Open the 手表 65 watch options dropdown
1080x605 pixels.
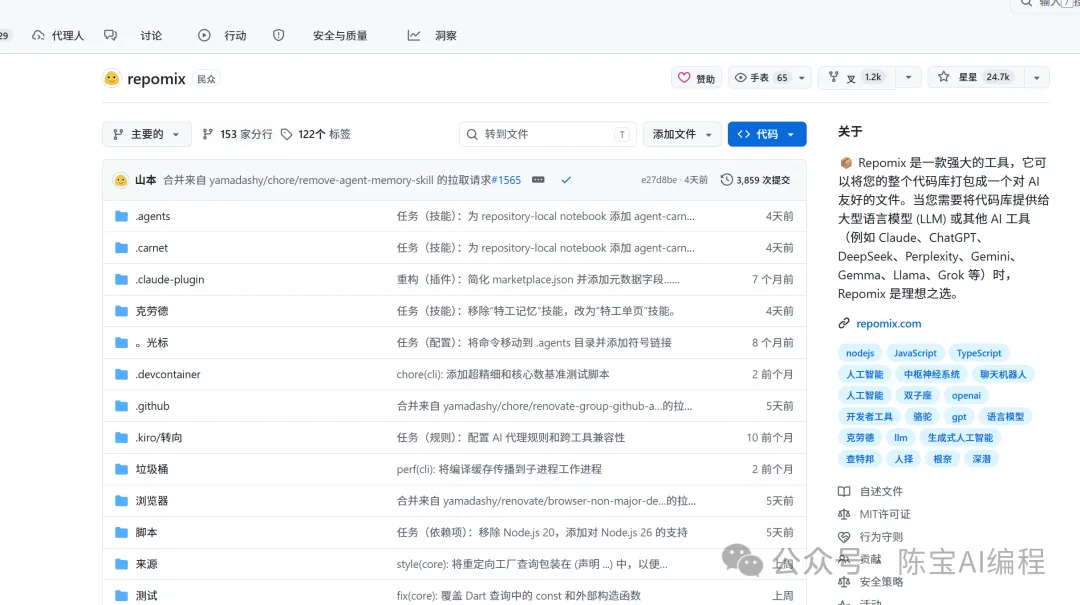pos(802,78)
